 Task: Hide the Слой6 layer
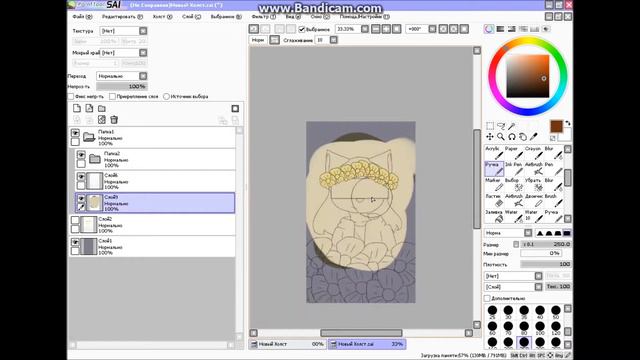[x=81, y=177]
